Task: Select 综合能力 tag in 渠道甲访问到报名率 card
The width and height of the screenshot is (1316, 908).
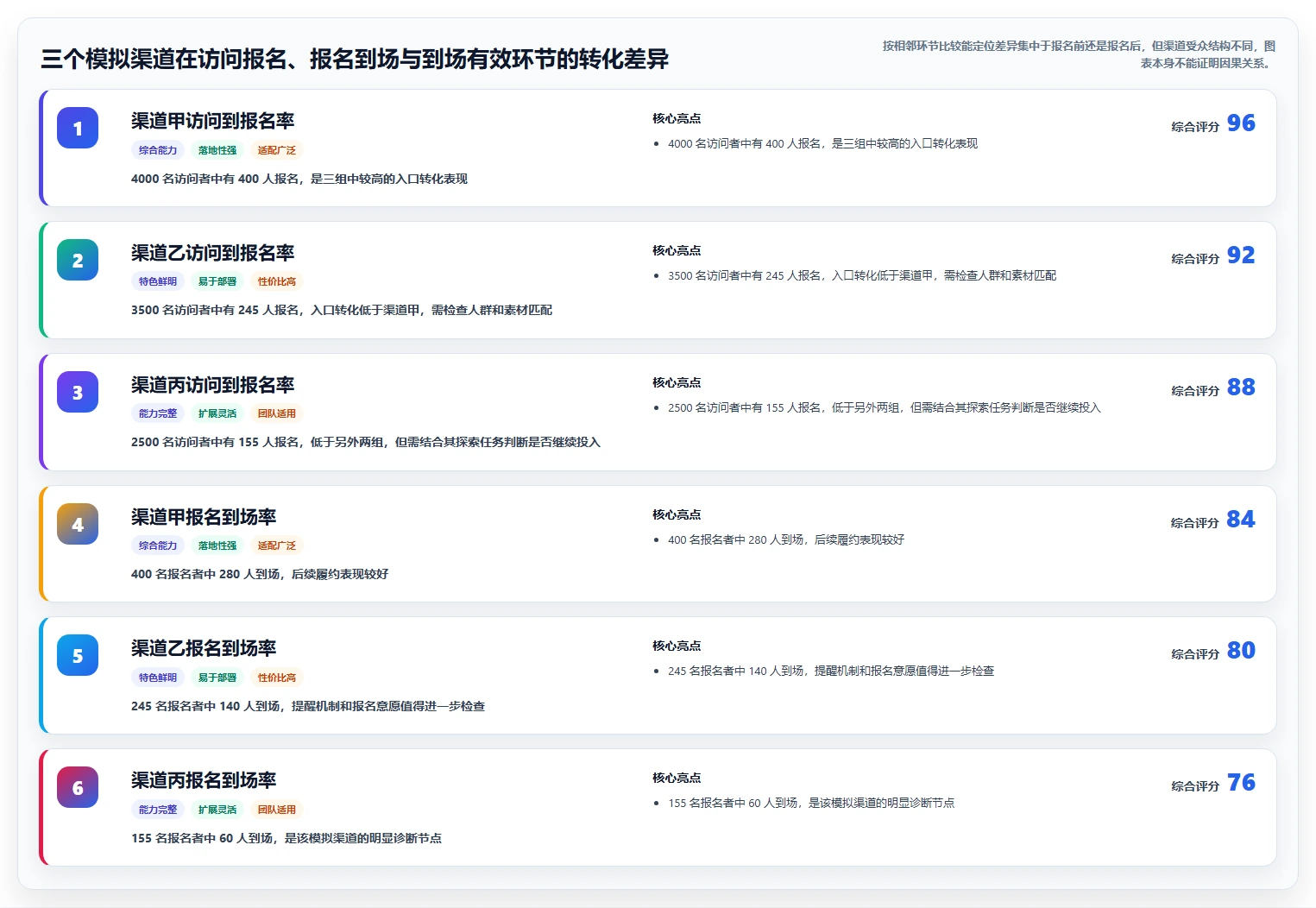Action: click(x=158, y=150)
